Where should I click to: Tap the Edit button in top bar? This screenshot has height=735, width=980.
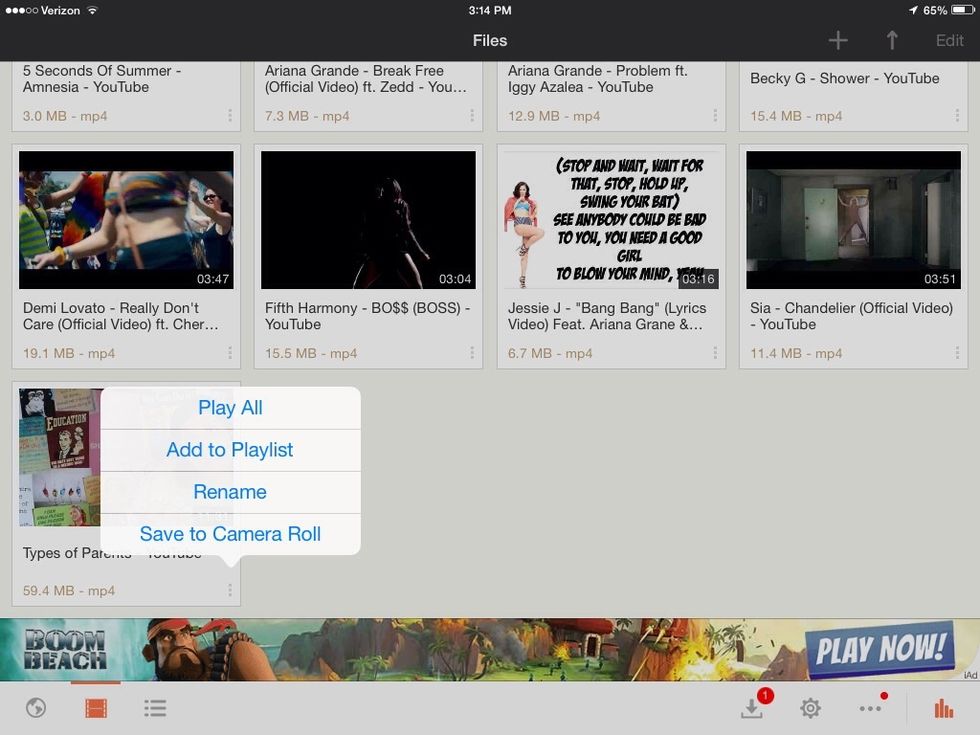(948, 40)
